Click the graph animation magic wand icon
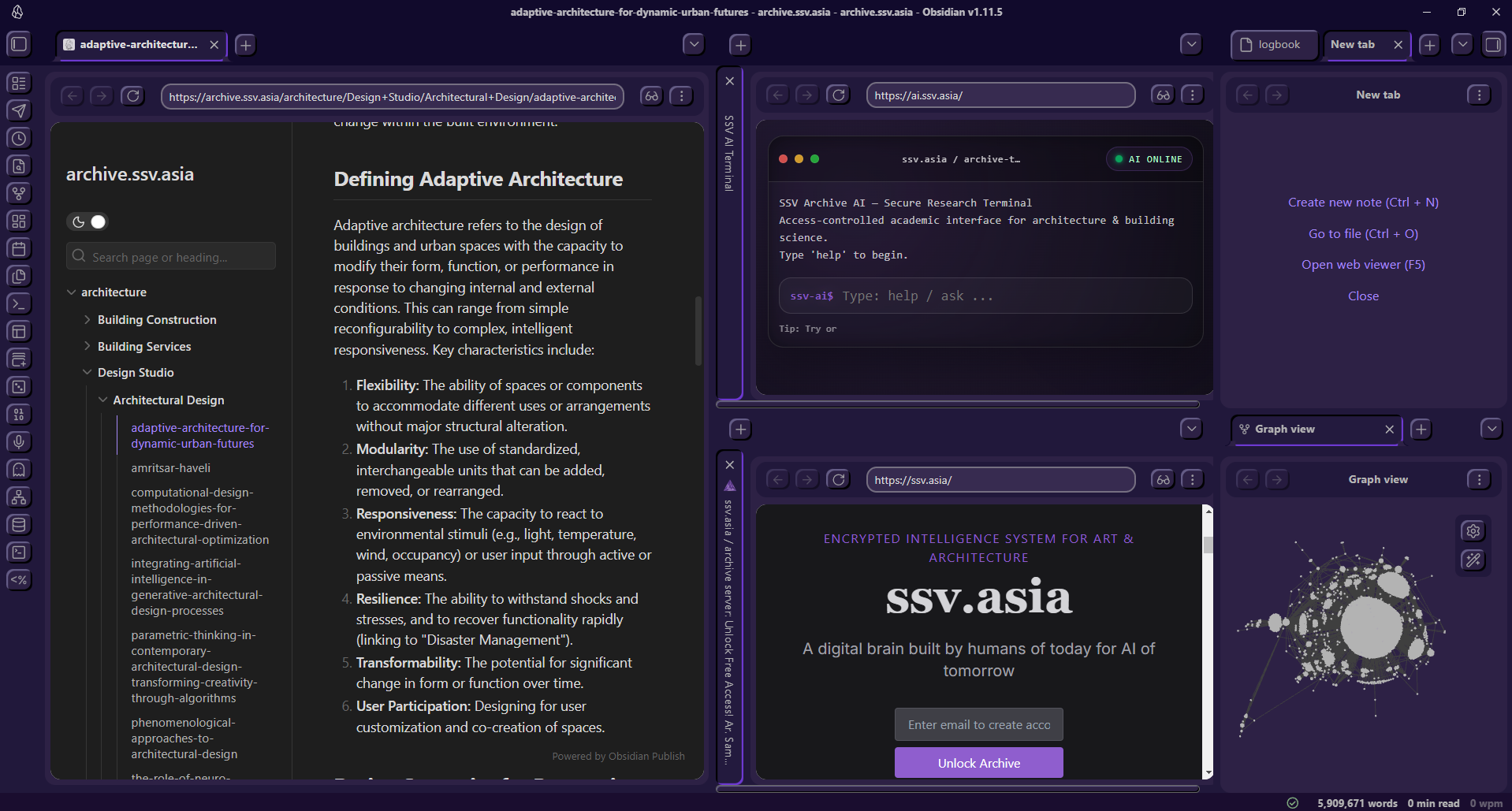This screenshot has width=1512, height=811. click(x=1473, y=560)
